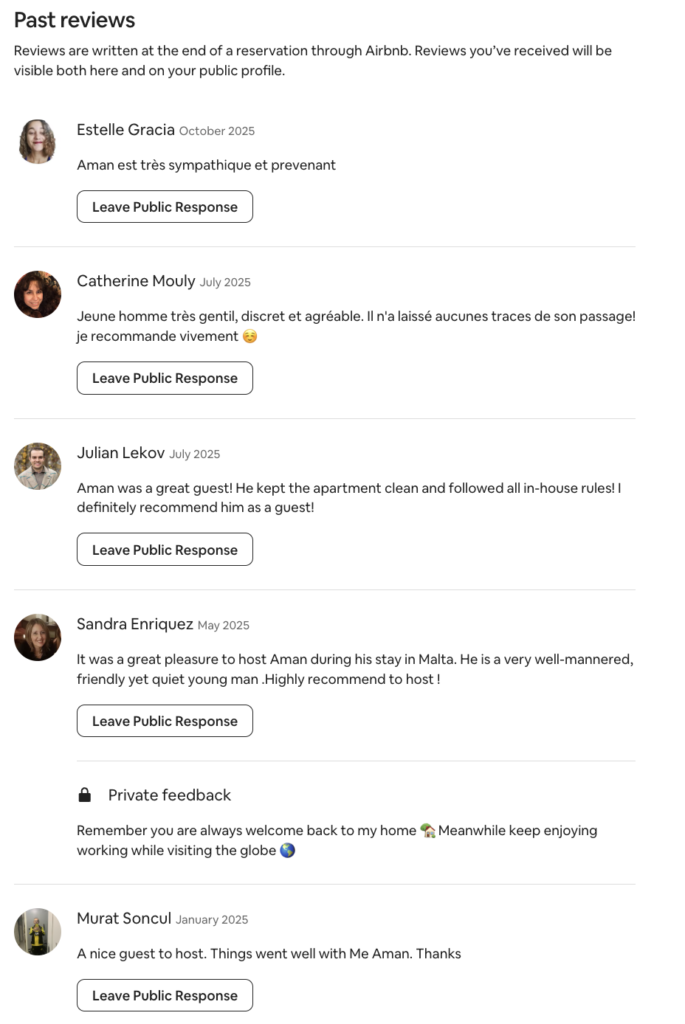The height and width of the screenshot is (1024, 685).
Task: Leave public response to Sandra Enriquez's review
Action: 165,721
